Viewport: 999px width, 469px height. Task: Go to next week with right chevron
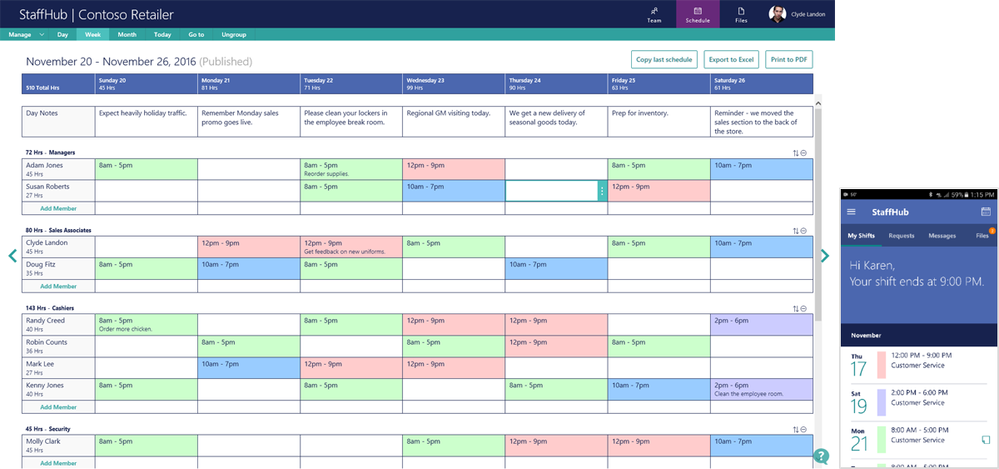825,256
